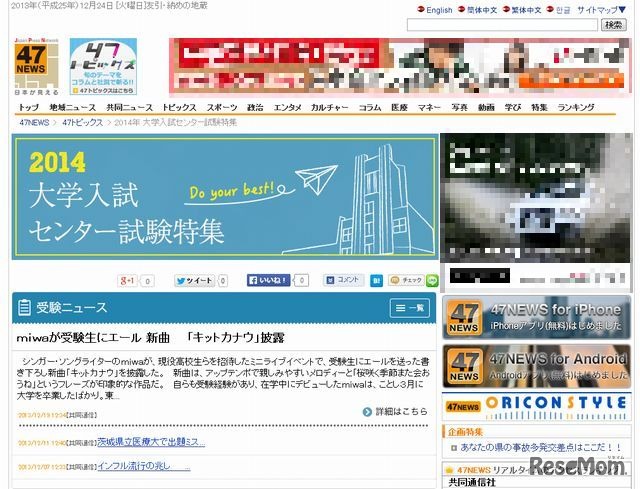Open the コラム section
Screen dimensions: 640x489
pos(370,107)
